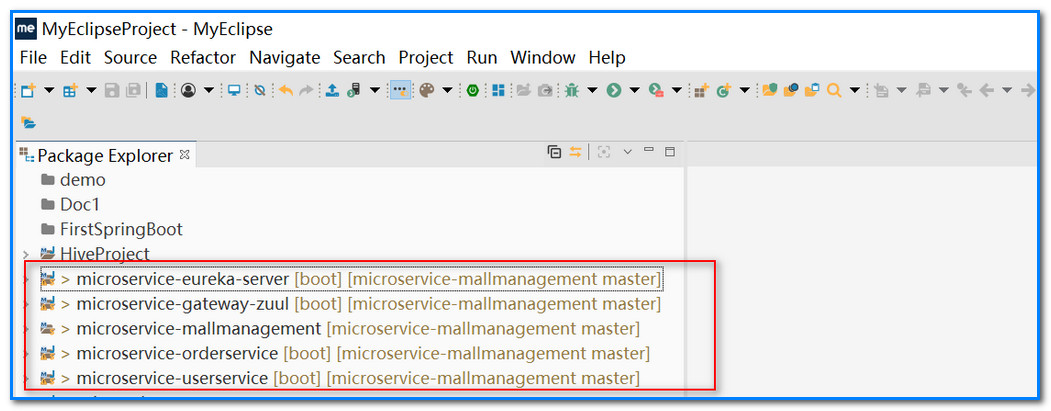Click the blue document page icon
Image resolution: width=1051 pixels, height=411 pixels.
pos(162,90)
